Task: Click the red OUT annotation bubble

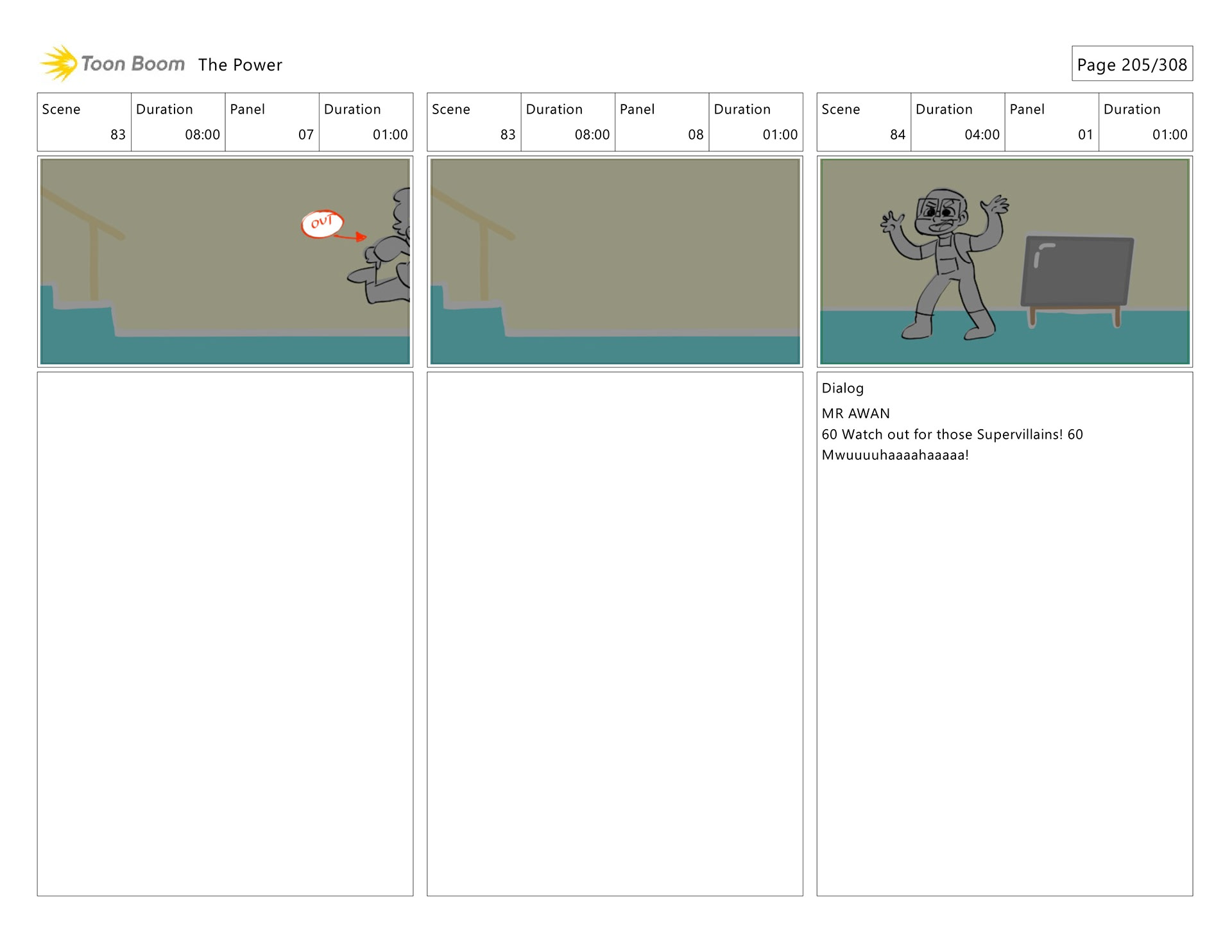Action: pos(321,223)
